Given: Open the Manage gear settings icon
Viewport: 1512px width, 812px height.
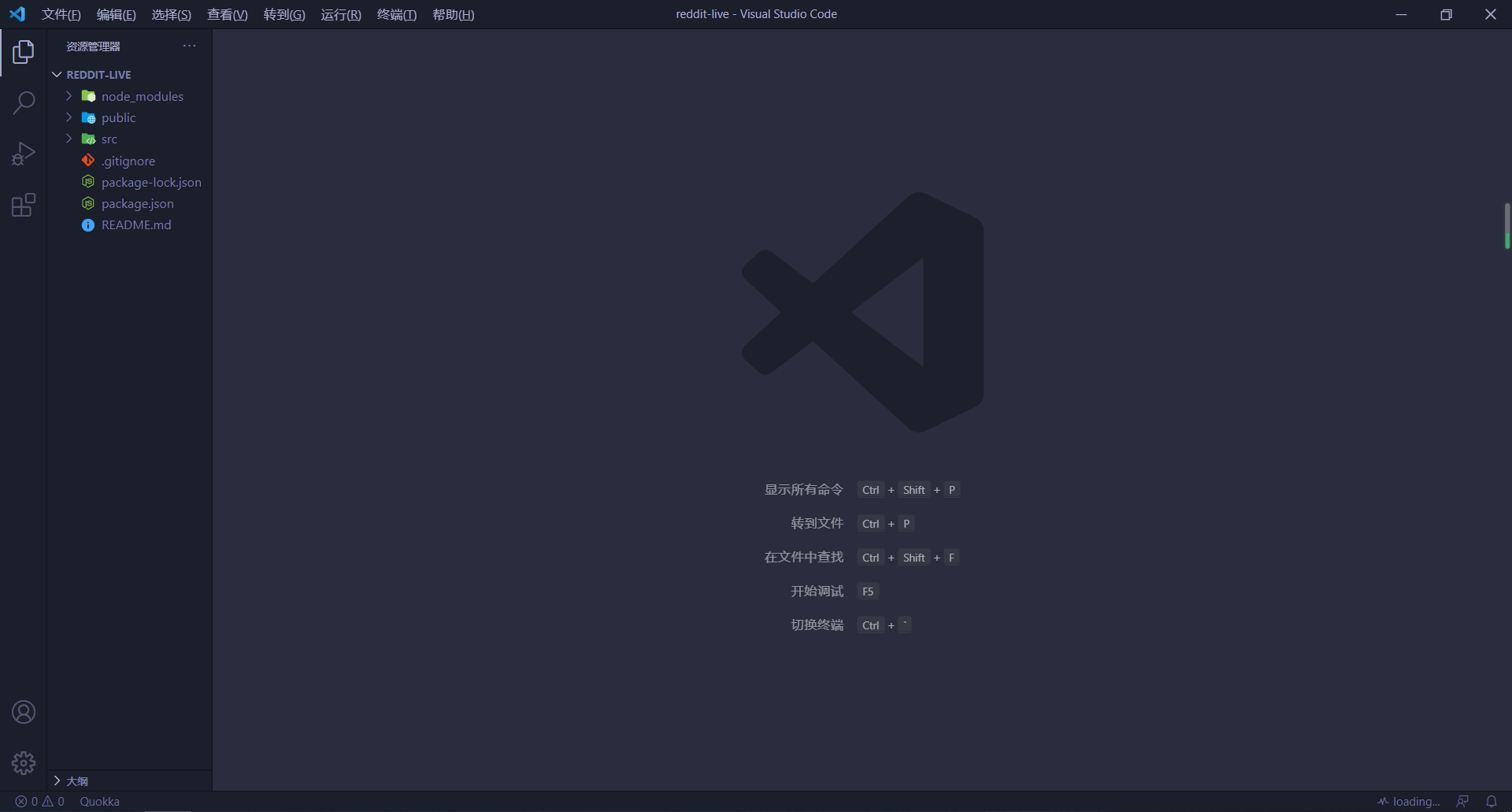Looking at the screenshot, I should tap(24, 762).
